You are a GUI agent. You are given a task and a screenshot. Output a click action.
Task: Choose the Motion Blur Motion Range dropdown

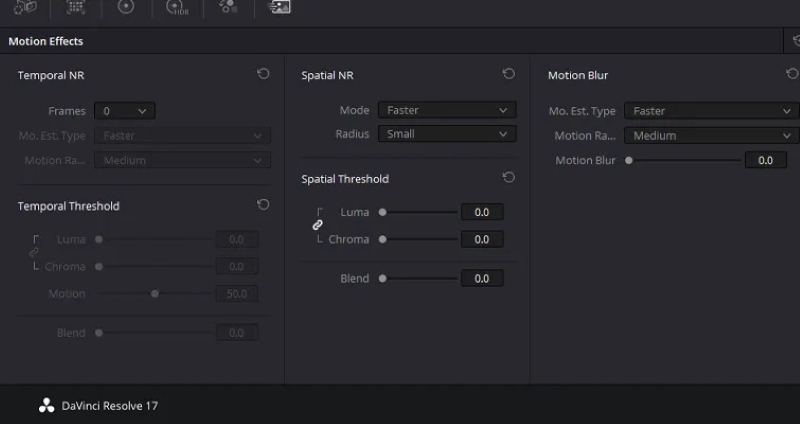[712, 136]
